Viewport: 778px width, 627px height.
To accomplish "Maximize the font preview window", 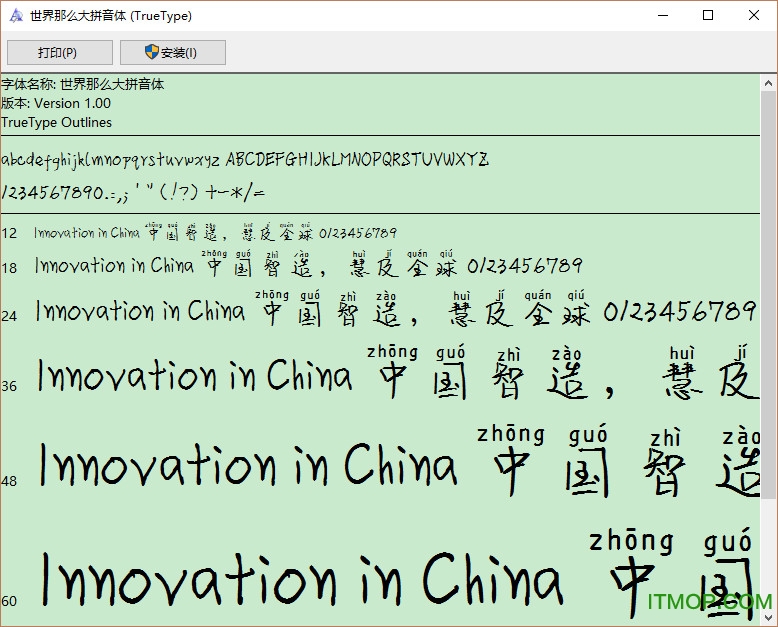I will [708, 16].
